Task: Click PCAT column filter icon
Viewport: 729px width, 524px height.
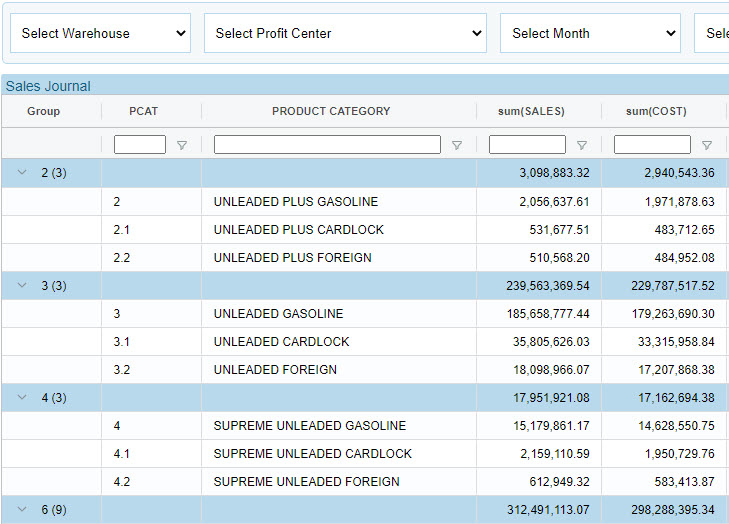Action: pos(182,146)
